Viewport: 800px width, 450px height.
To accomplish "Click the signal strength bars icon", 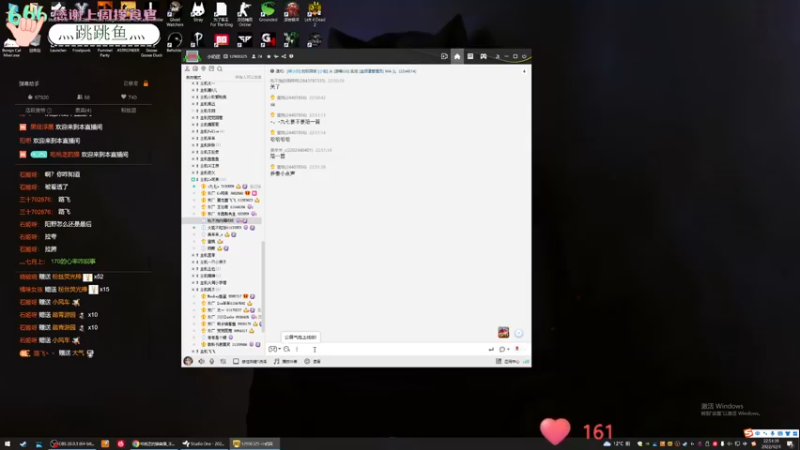I will click(x=526, y=361).
